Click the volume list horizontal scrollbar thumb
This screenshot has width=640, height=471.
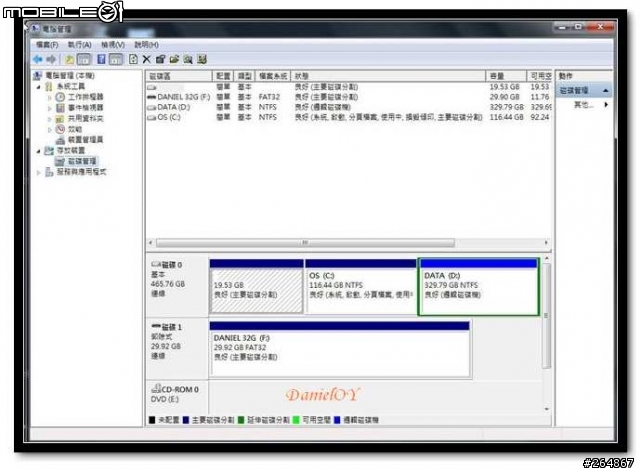coord(305,243)
